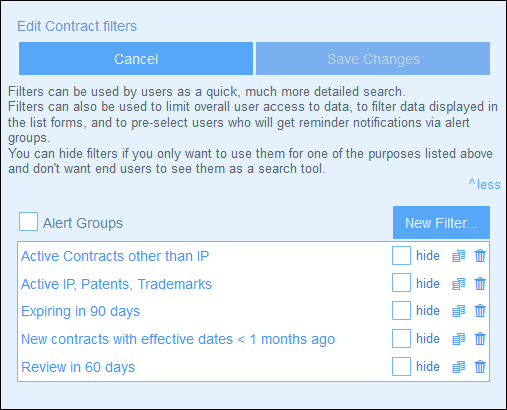Duplicate the Review in 60 days filter
Screen dimensions: 507x410
tap(458, 367)
